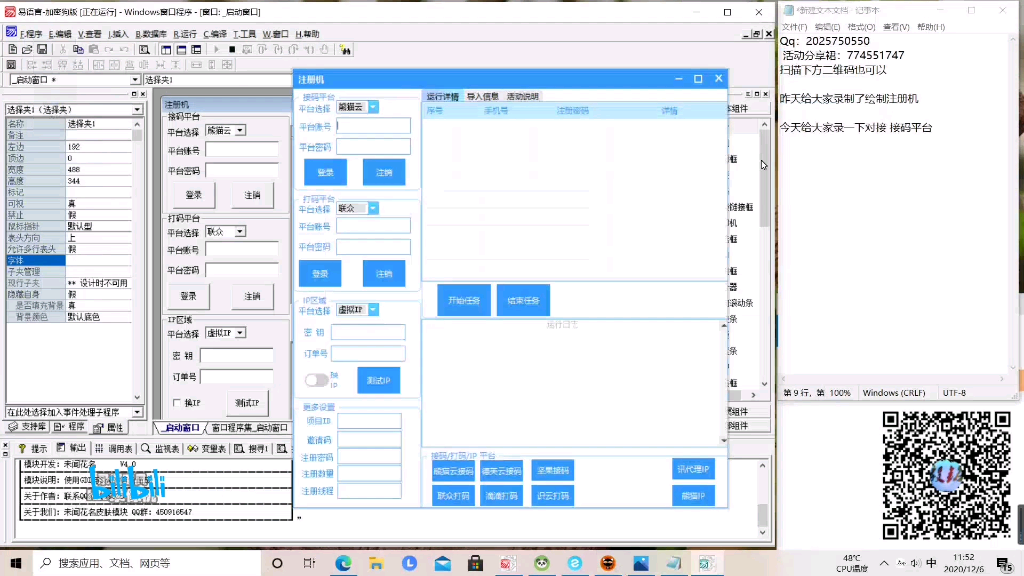Image resolution: width=1024 pixels, height=576 pixels.
Task: Open 打码平台 联众 dropdown in running 注册机
Action: pyautogui.click(x=373, y=208)
